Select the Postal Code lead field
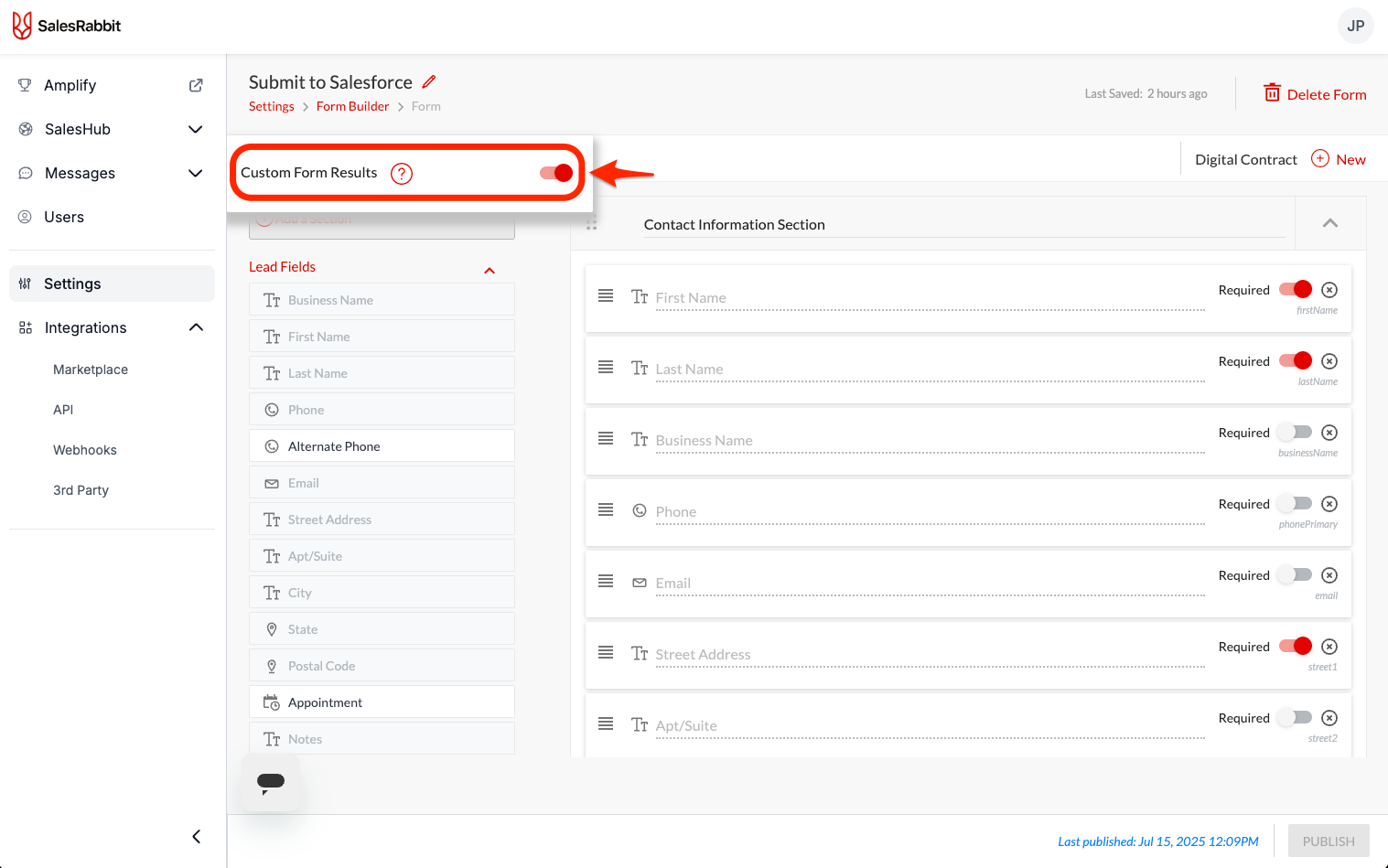Viewport: 1388px width, 868px height. pyautogui.click(x=382, y=666)
